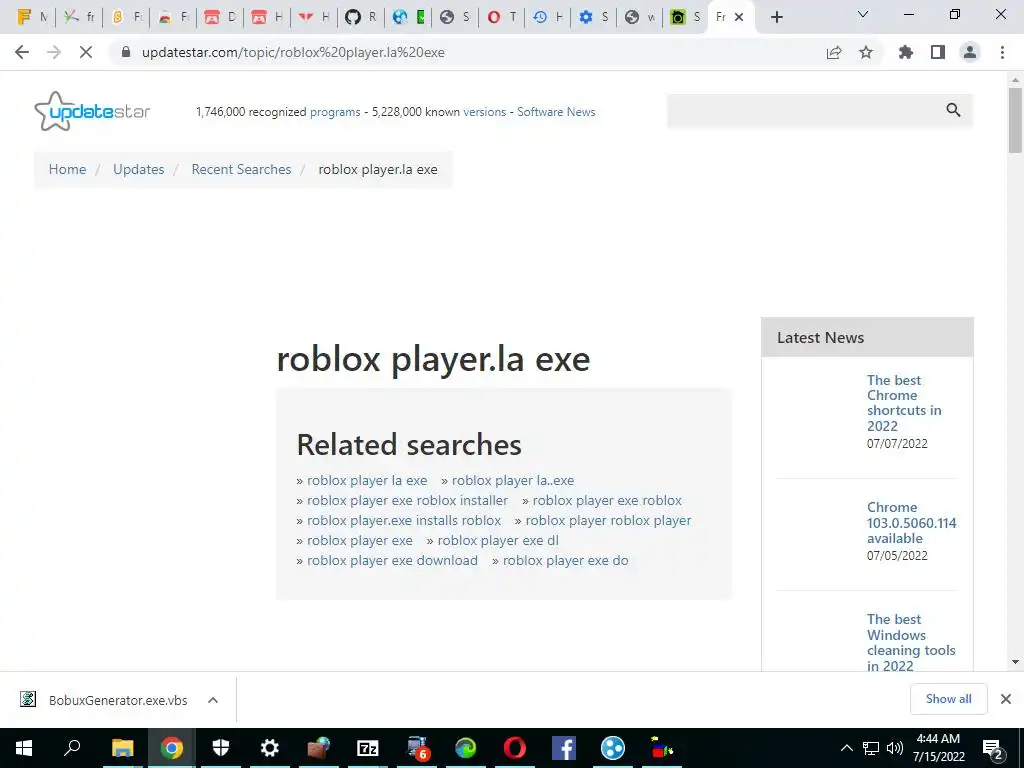Open 'The best Windows cleaning tools' news
The image size is (1024, 768).
coord(911,643)
